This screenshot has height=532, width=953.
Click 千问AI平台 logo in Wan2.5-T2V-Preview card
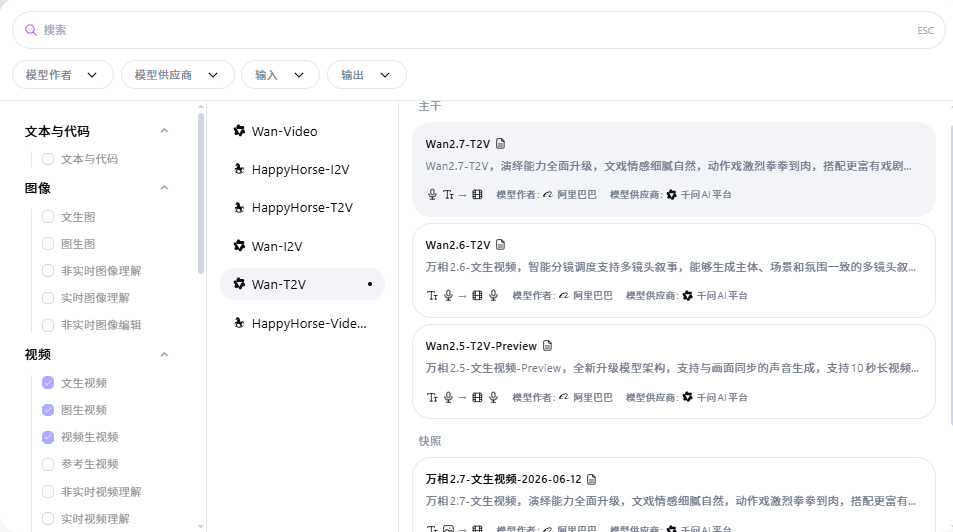pyautogui.click(x=687, y=397)
